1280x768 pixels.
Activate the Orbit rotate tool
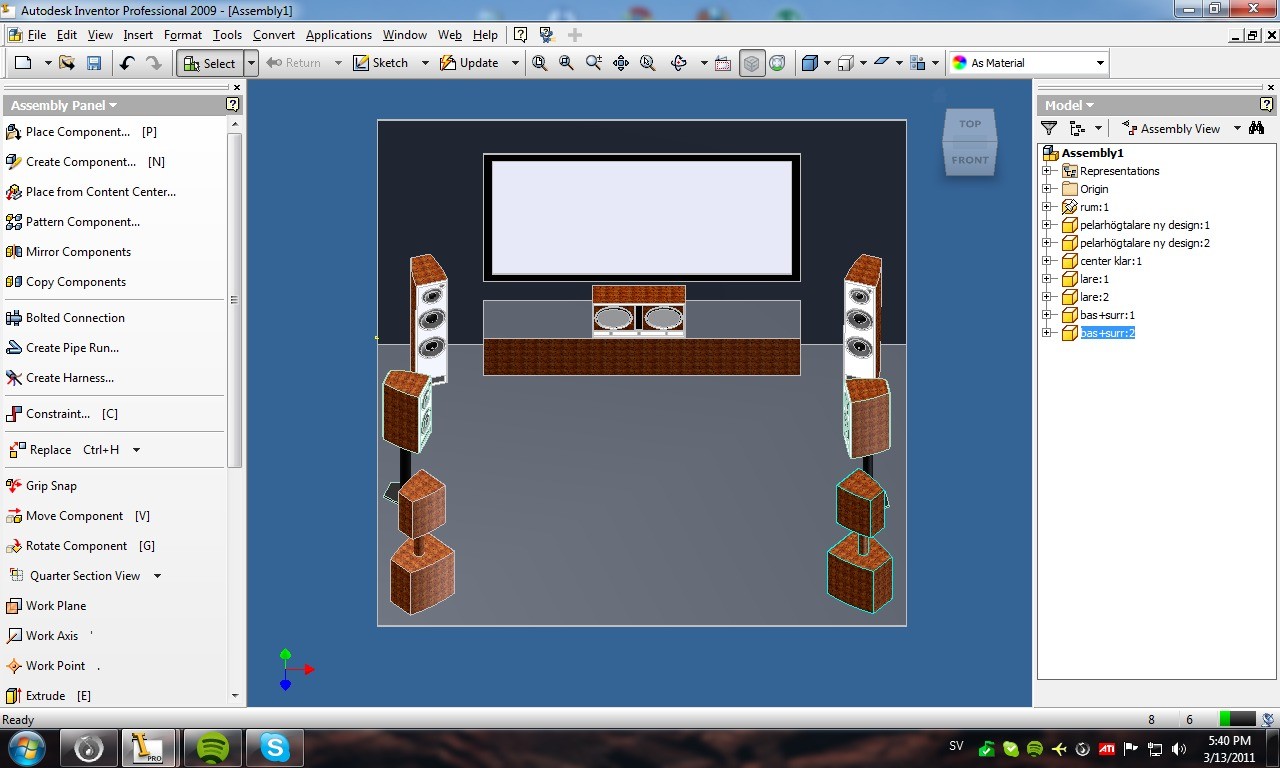(x=679, y=63)
